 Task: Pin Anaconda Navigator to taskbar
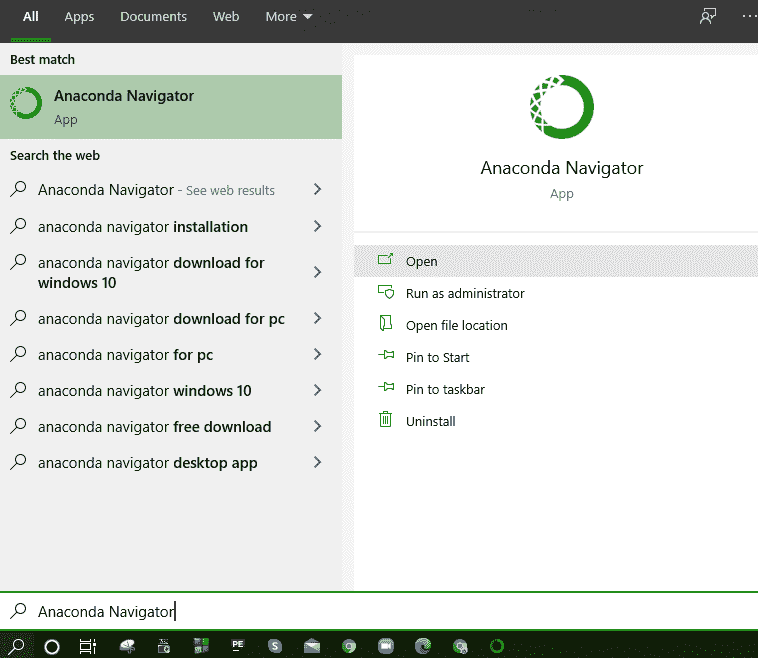tap(445, 389)
